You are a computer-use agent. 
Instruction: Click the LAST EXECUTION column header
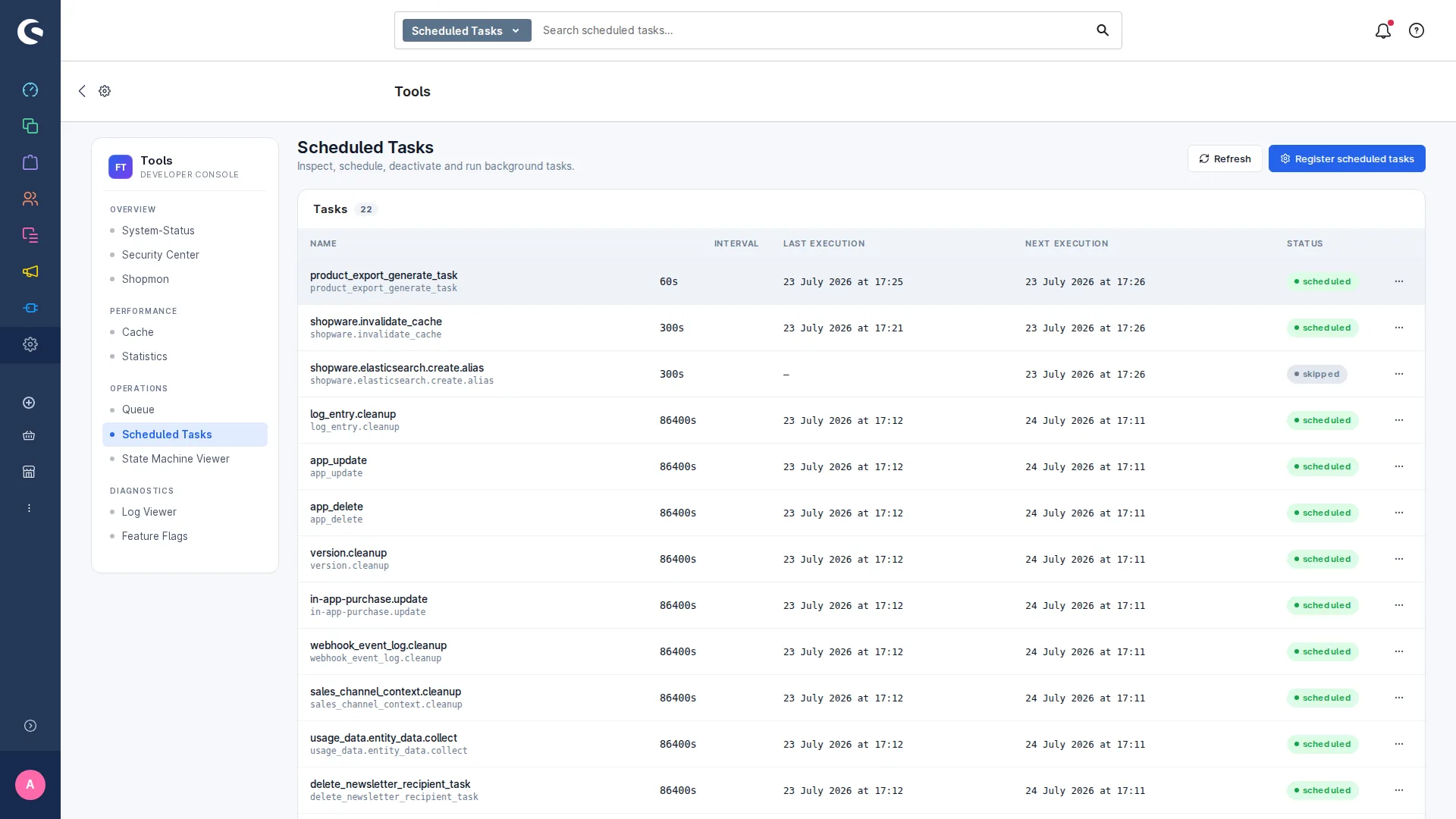pyautogui.click(x=824, y=243)
